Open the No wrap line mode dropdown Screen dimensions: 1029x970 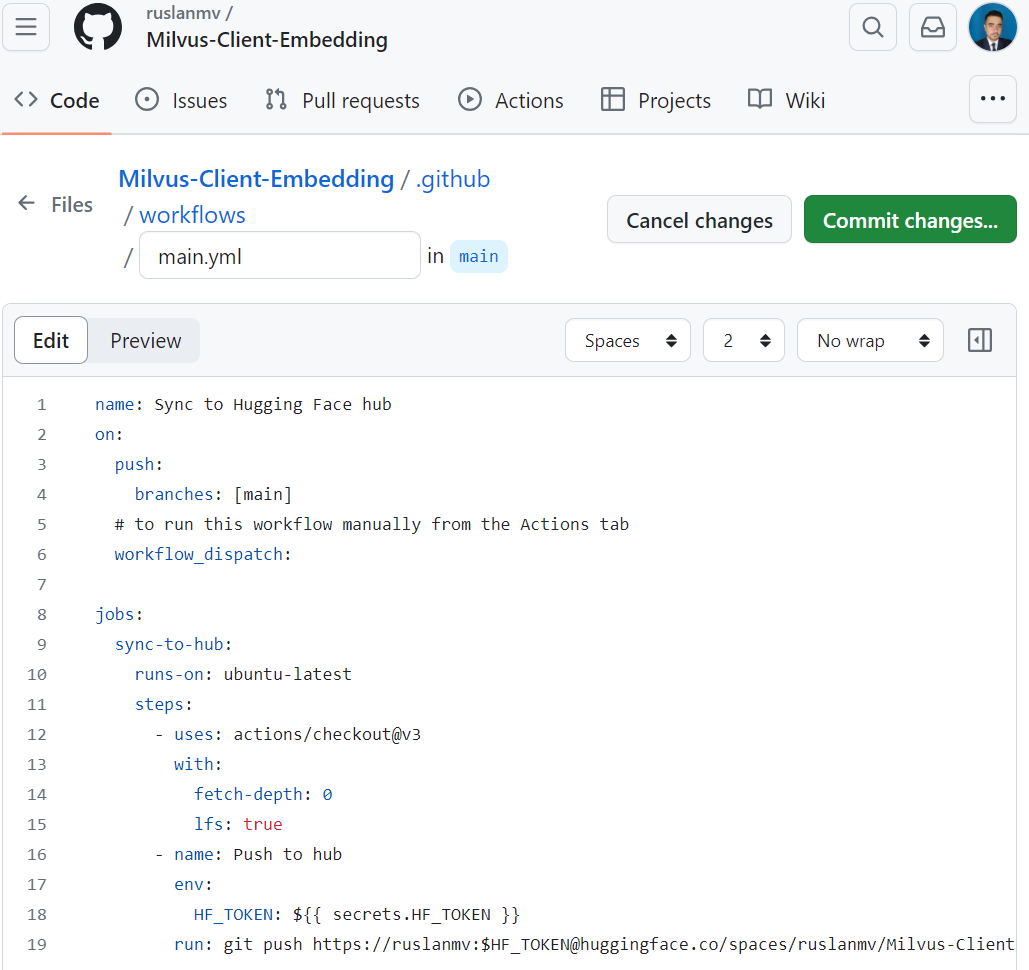870,341
